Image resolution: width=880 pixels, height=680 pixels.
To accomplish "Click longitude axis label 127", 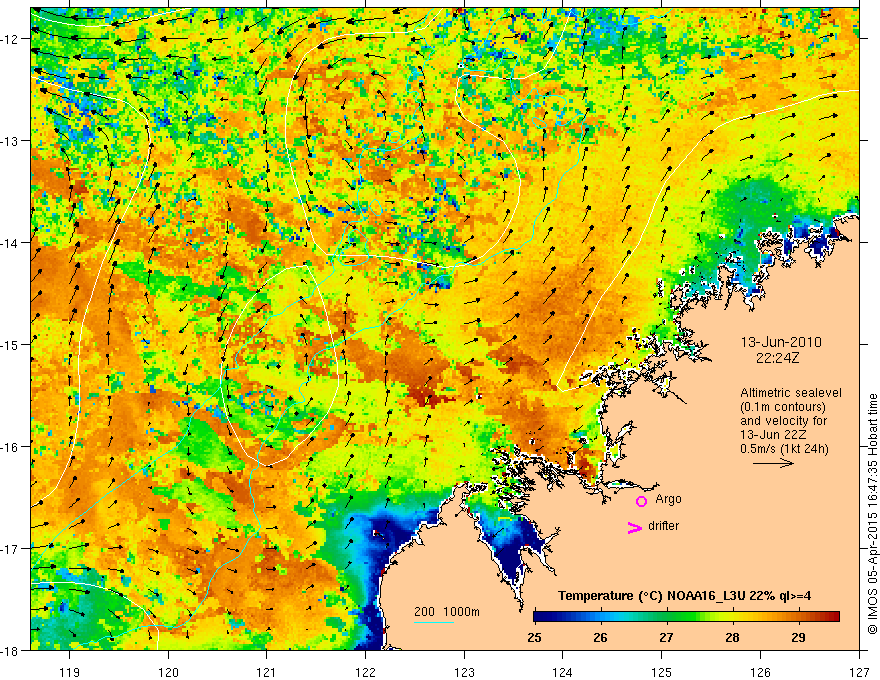I will 859,672.
